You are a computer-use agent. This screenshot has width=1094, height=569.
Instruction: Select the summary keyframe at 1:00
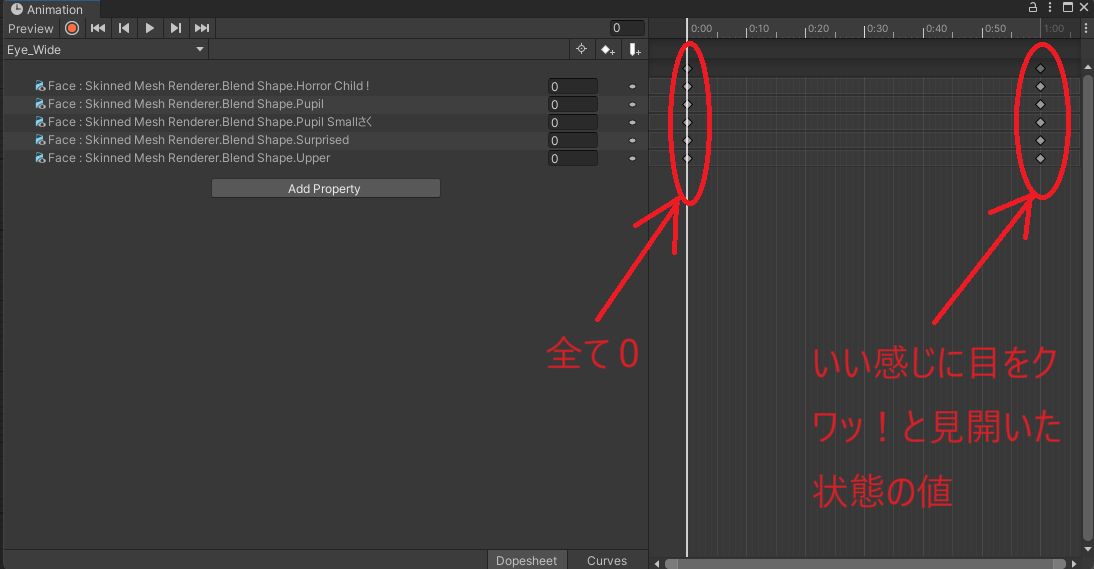coord(1040,68)
